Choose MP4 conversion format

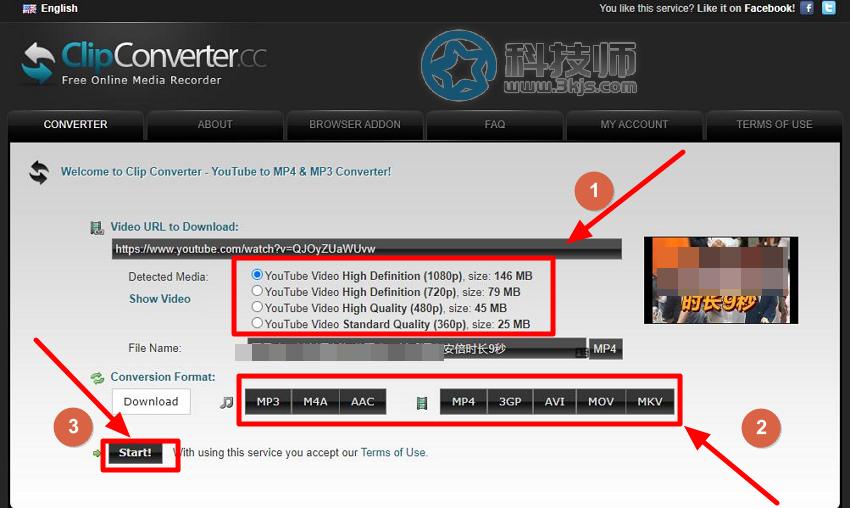[463, 402]
